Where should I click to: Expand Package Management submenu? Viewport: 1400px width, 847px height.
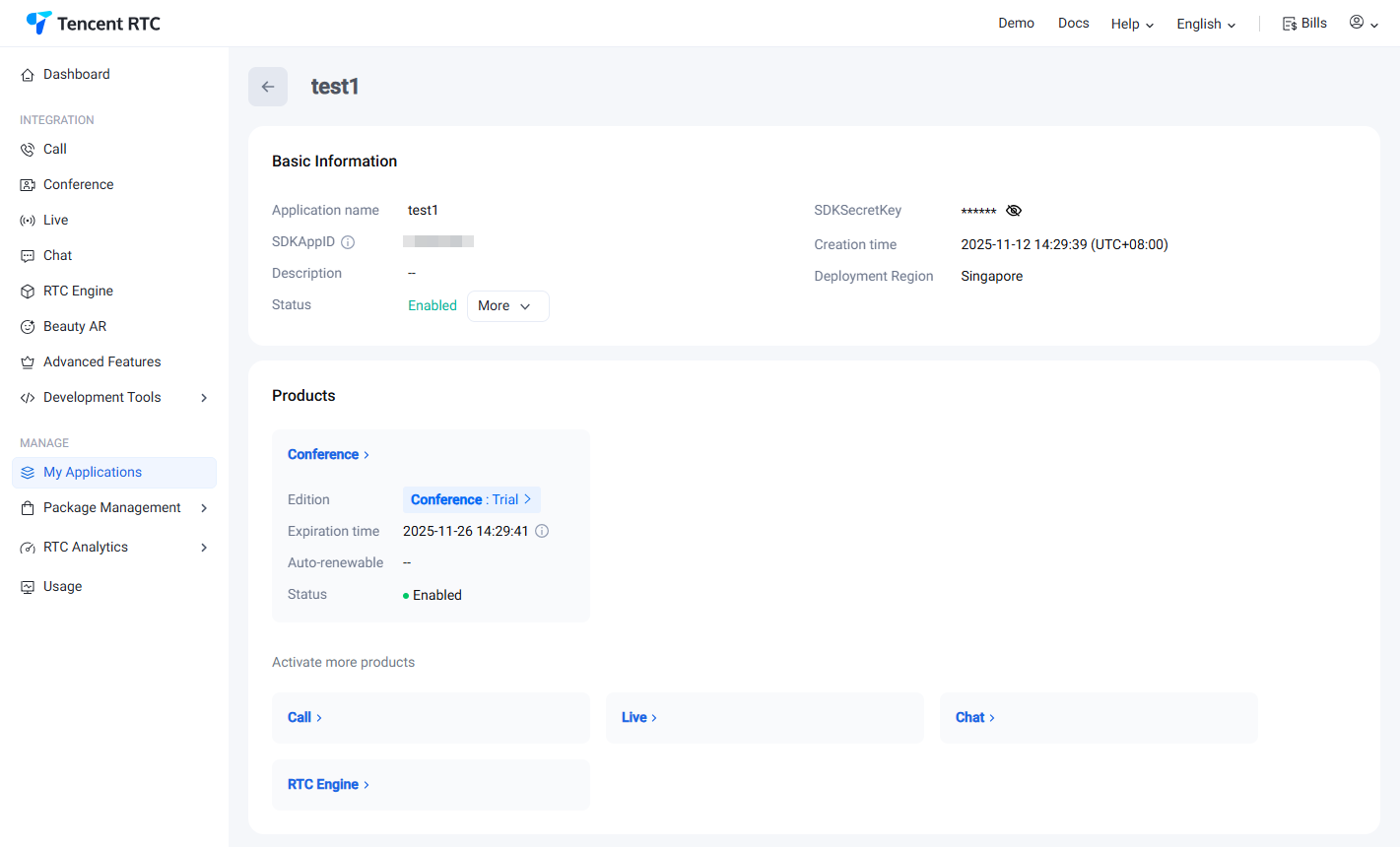(x=114, y=508)
